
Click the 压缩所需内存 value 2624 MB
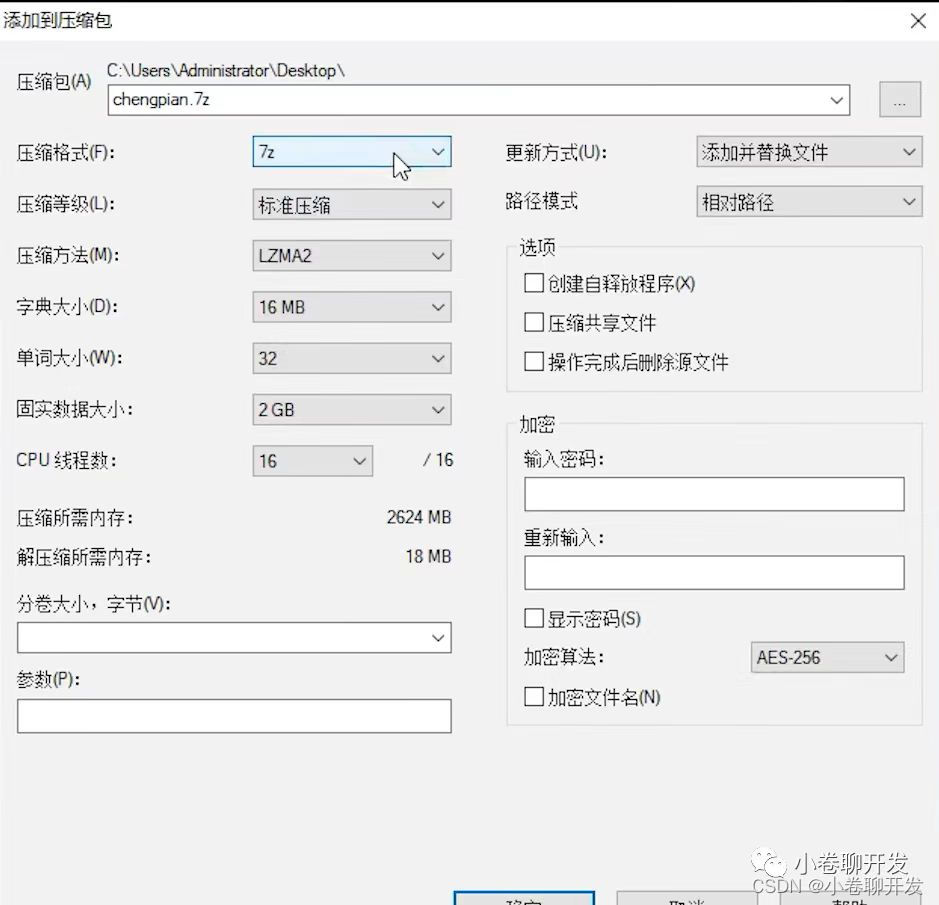coord(419,517)
